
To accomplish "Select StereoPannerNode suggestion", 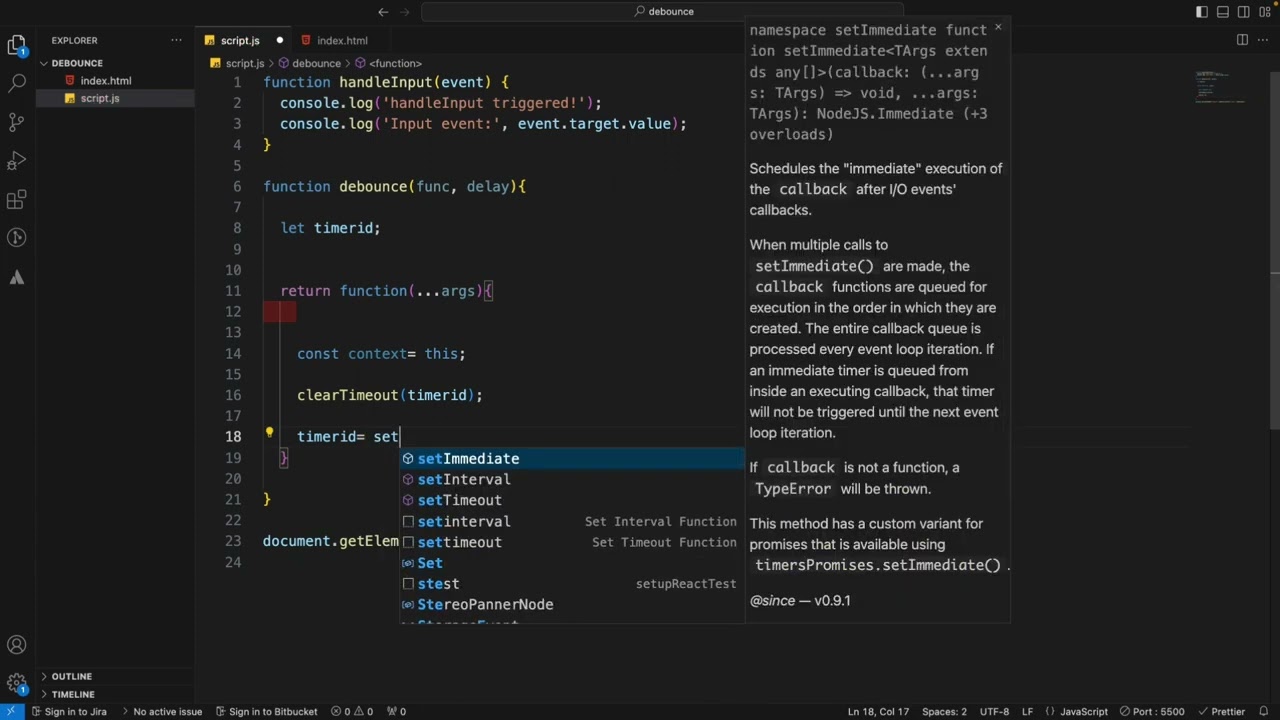I will point(572,604).
